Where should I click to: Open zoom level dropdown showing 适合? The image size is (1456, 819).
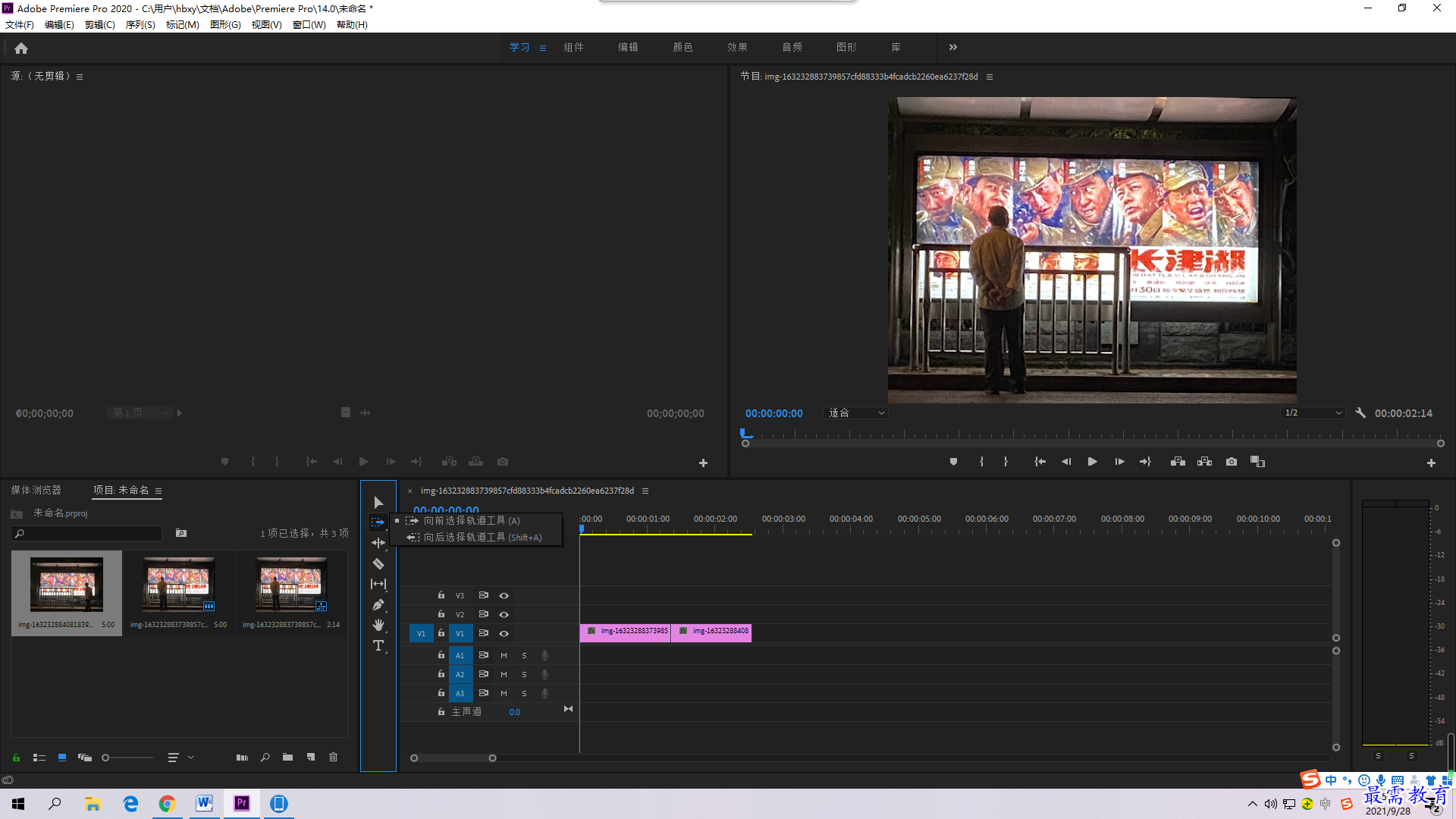point(856,413)
